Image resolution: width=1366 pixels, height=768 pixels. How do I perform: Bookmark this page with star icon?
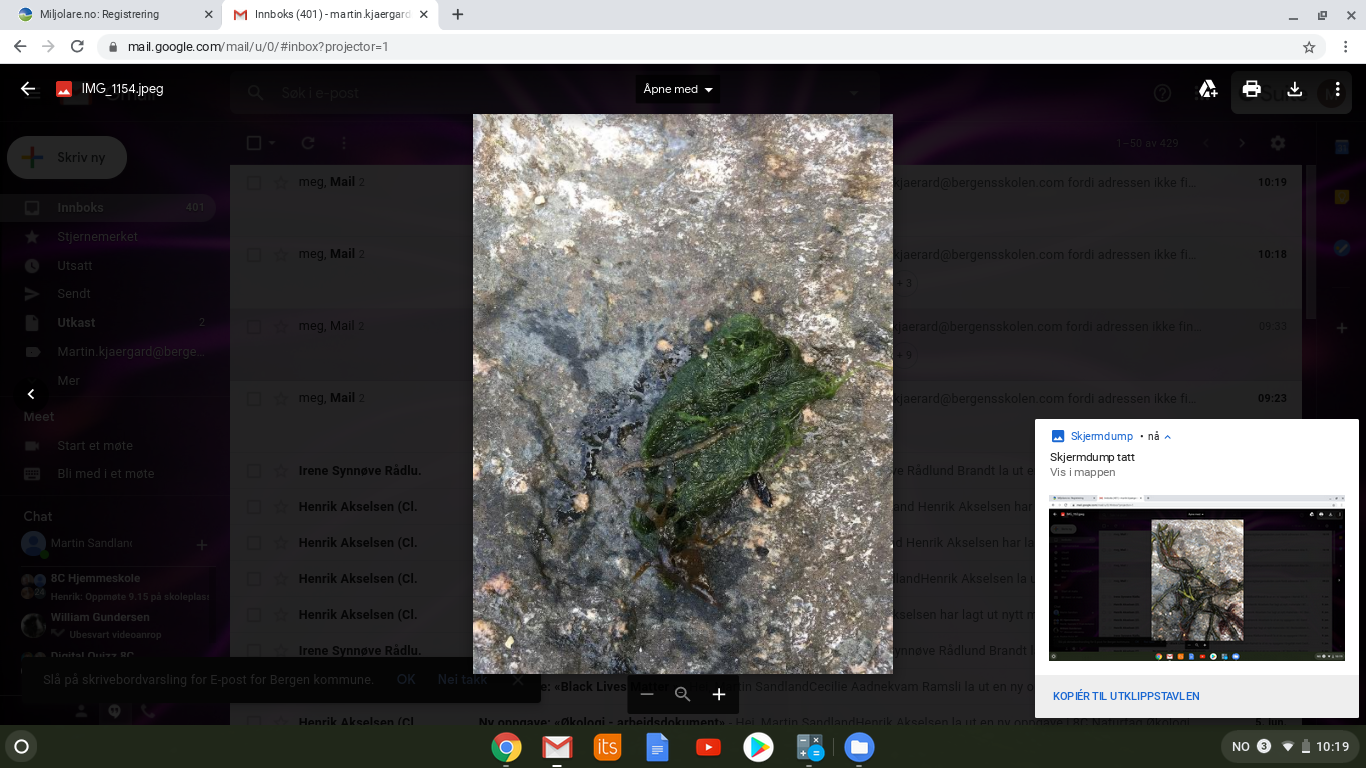coord(1309,47)
